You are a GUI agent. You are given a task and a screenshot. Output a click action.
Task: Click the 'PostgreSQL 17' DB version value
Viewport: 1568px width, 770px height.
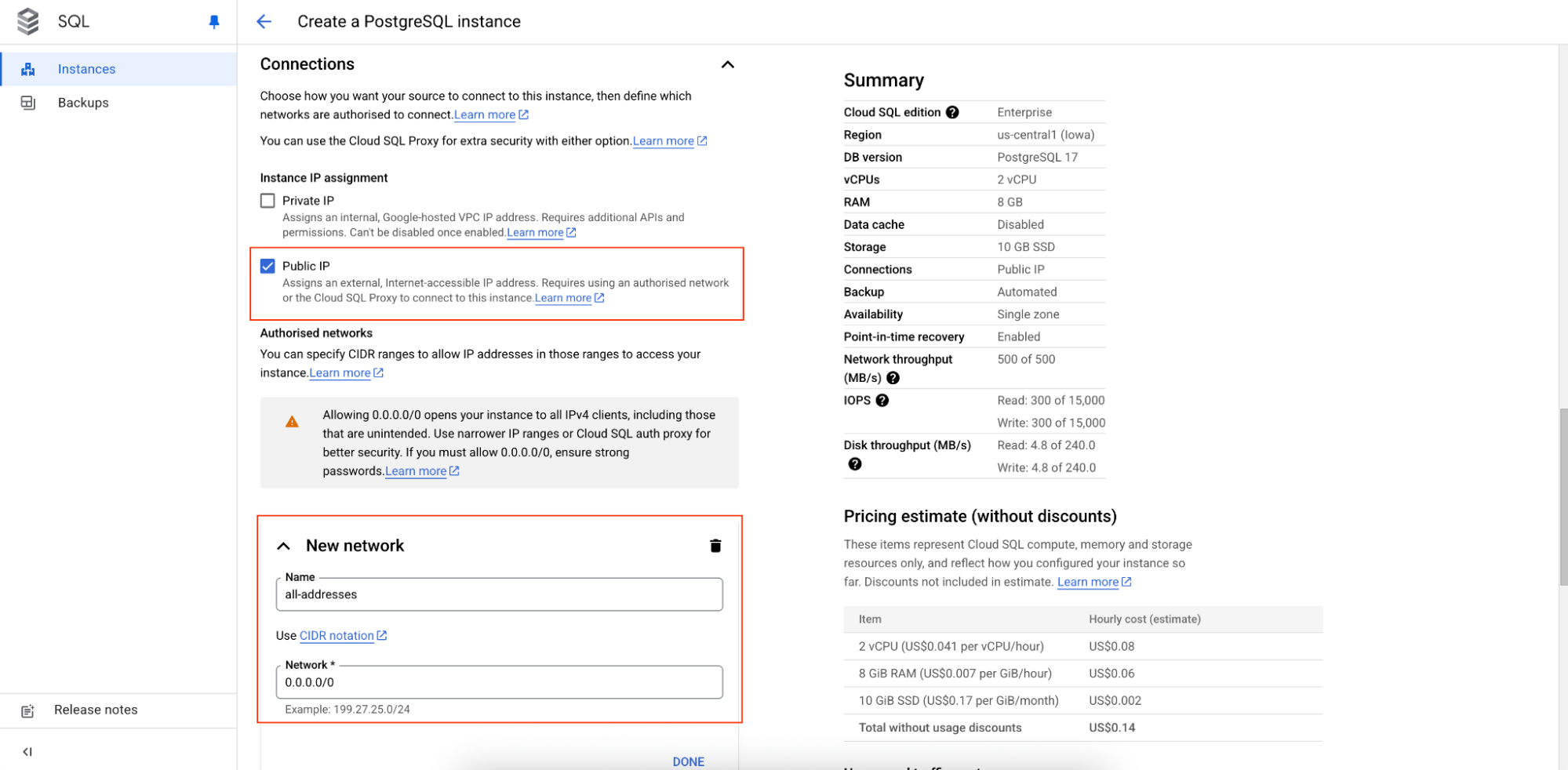pyautogui.click(x=1037, y=158)
